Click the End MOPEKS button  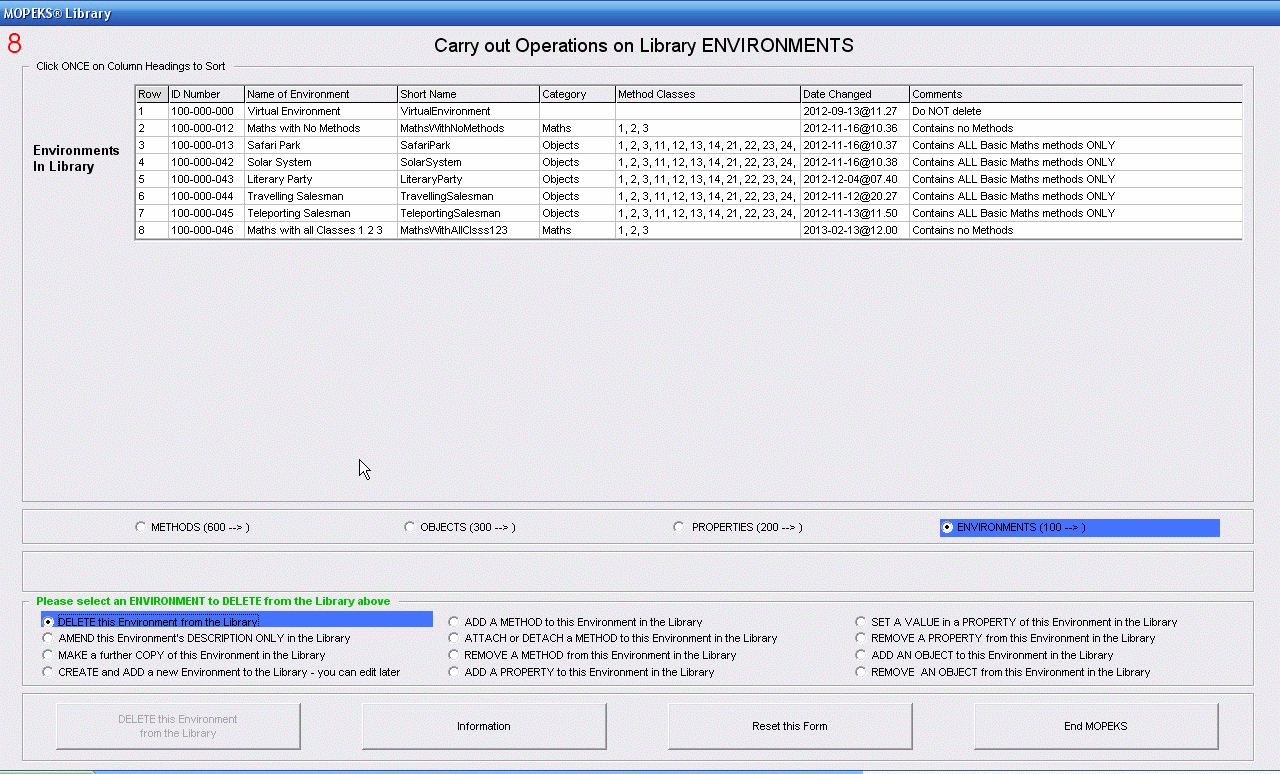point(1096,726)
